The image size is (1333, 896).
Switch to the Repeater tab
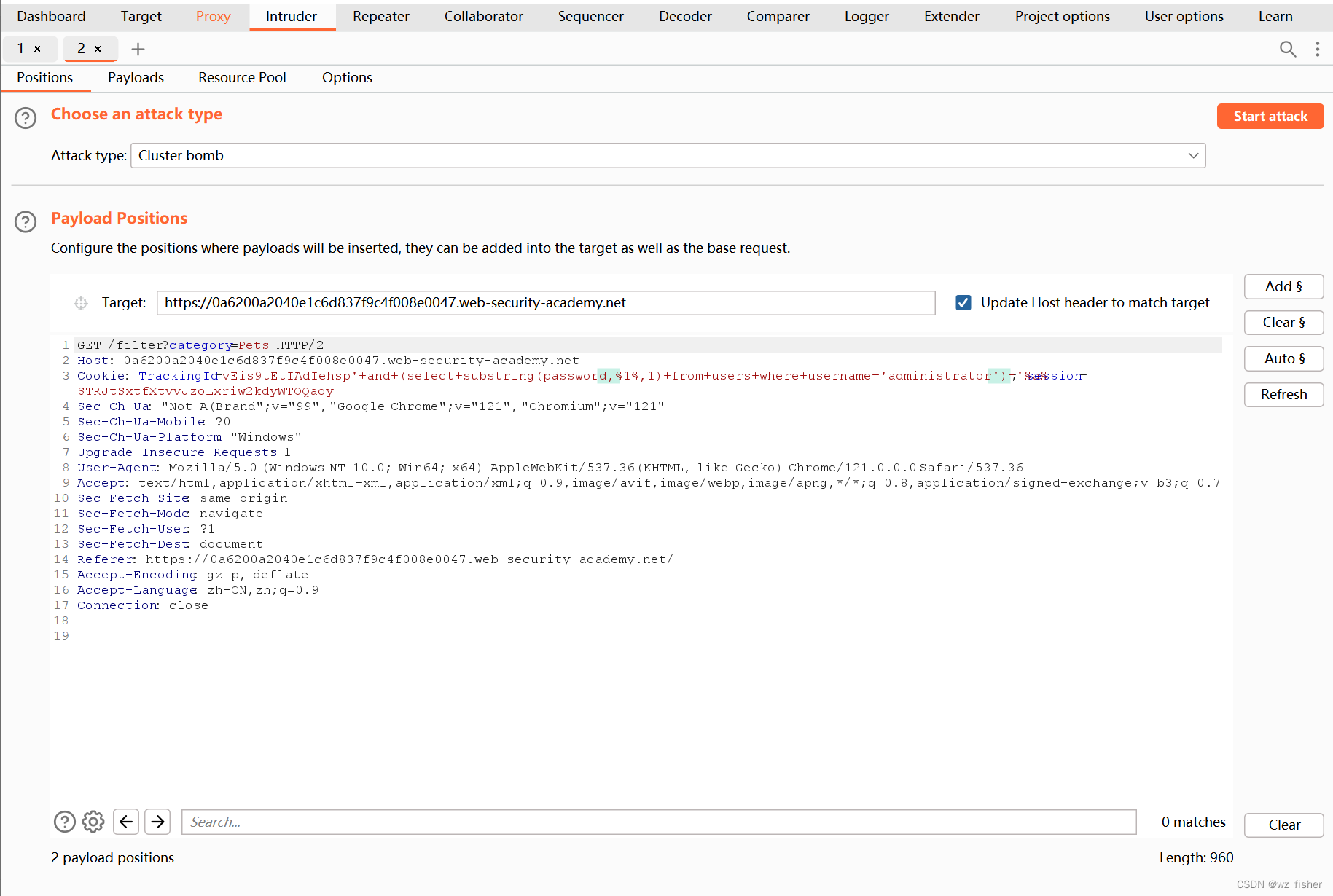[380, 16]
